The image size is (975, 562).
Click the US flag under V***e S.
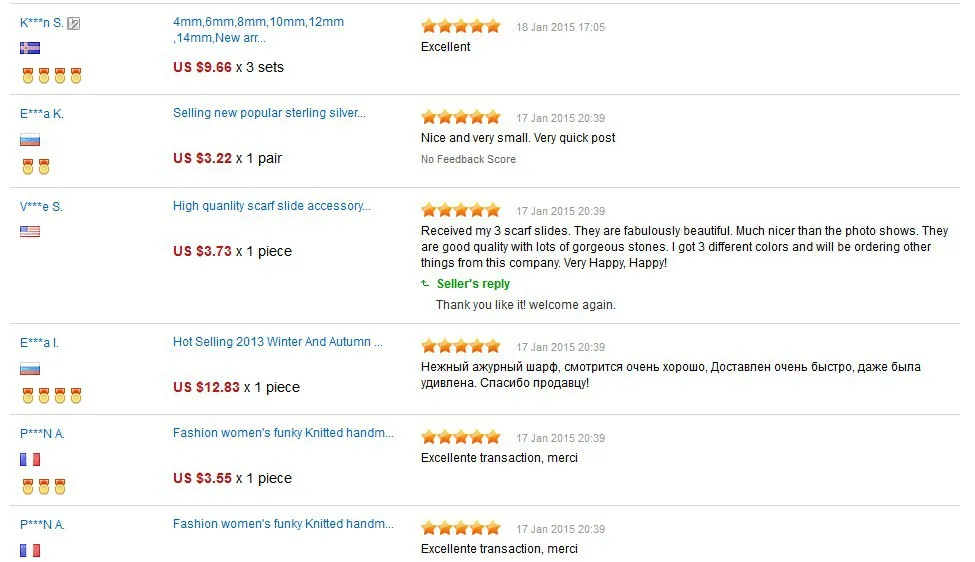(30, 232)
